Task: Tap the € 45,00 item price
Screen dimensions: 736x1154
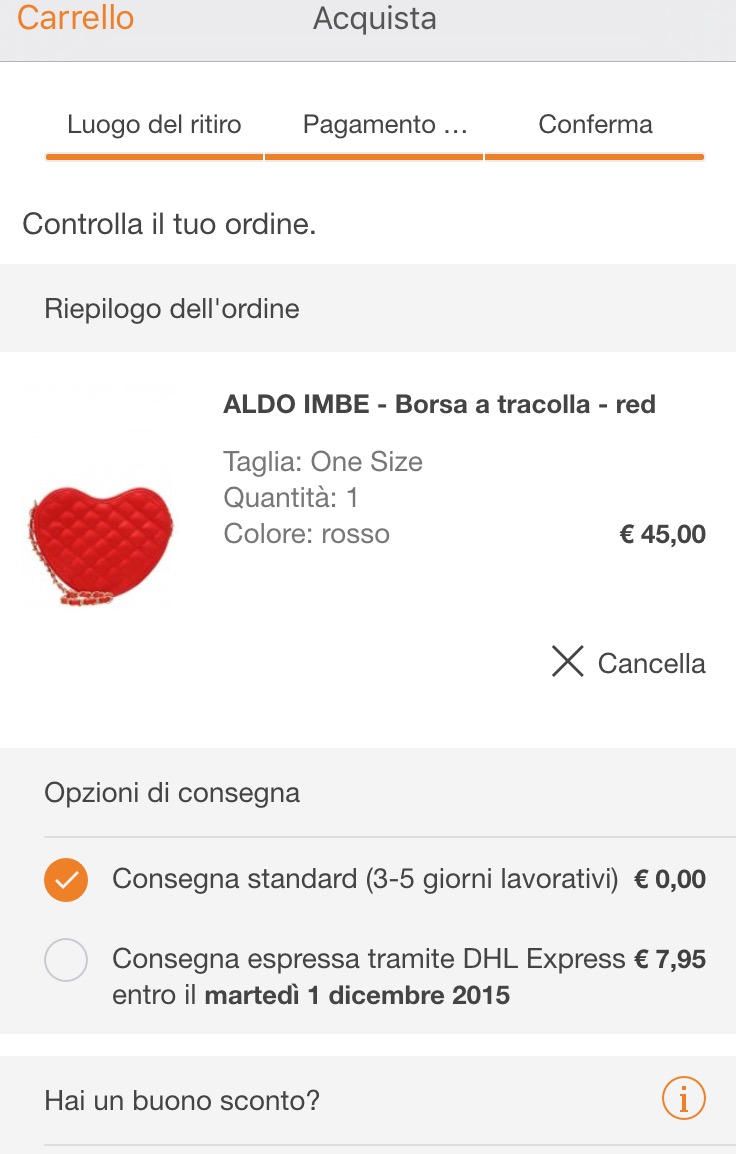Action: point(662,534)
